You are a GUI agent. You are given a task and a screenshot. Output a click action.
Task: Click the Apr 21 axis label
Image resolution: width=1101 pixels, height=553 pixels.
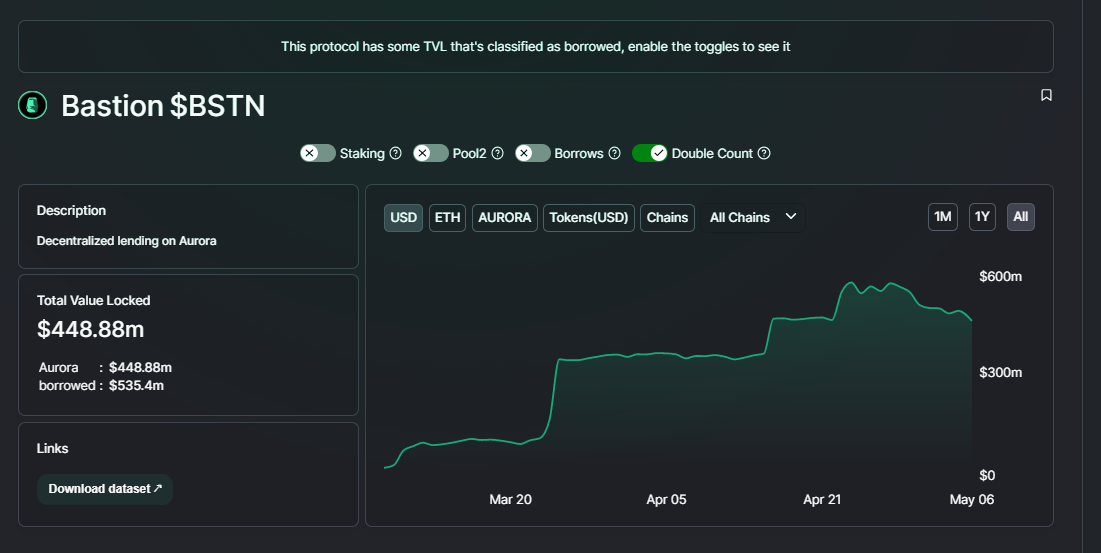point(822,500)
